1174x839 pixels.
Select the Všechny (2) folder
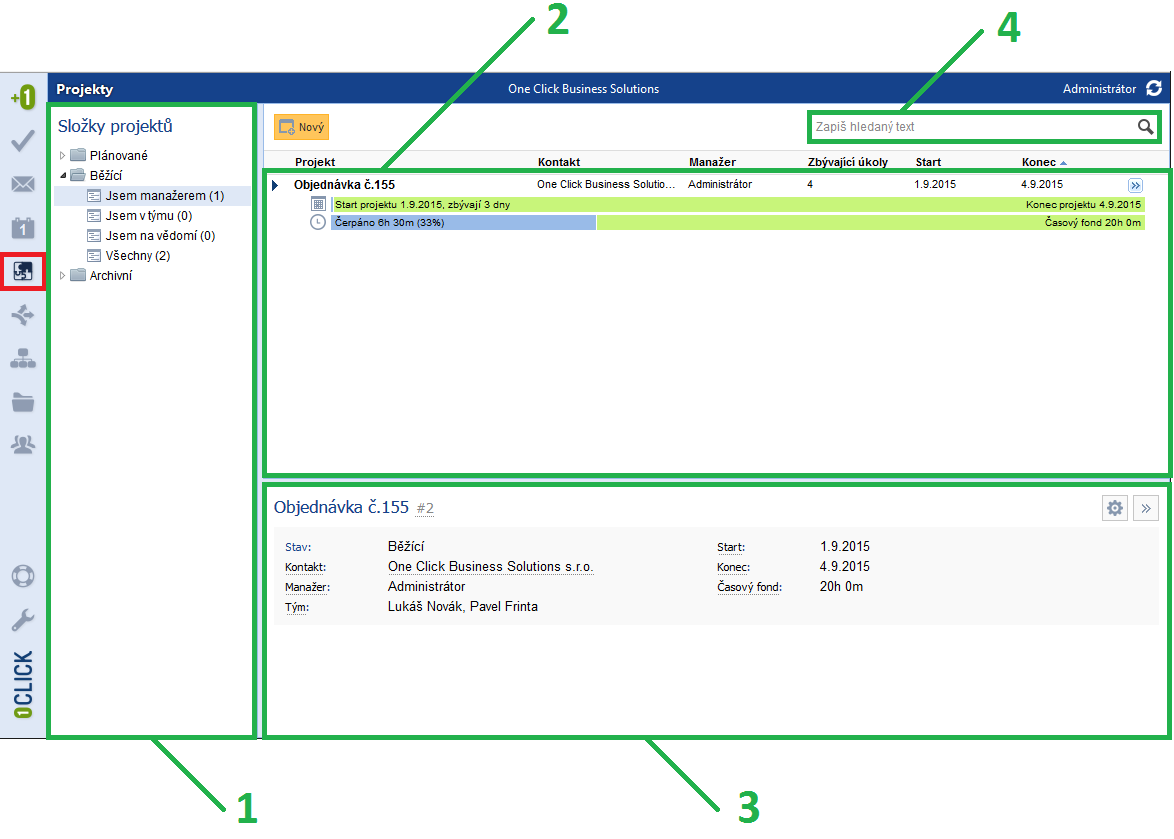tap(137, 256)
